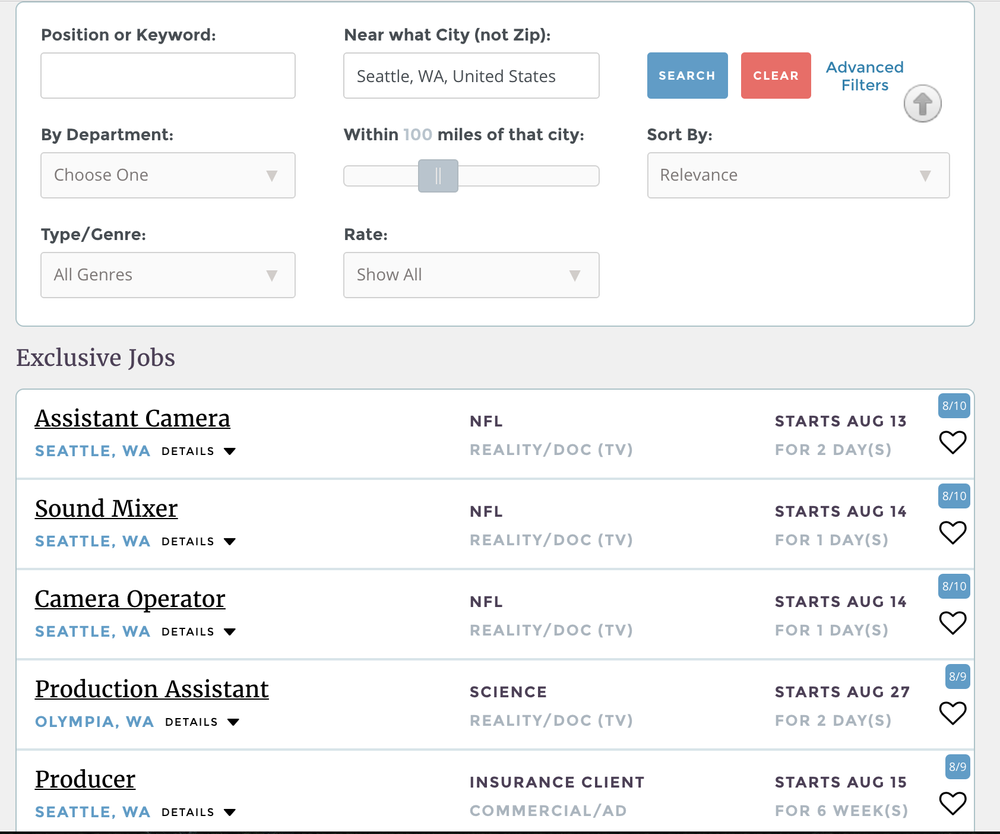The width and height of the screenshot is (1000, 834).
Task: Expand Details for Sound Mixer job
Action: click(198, 541)
